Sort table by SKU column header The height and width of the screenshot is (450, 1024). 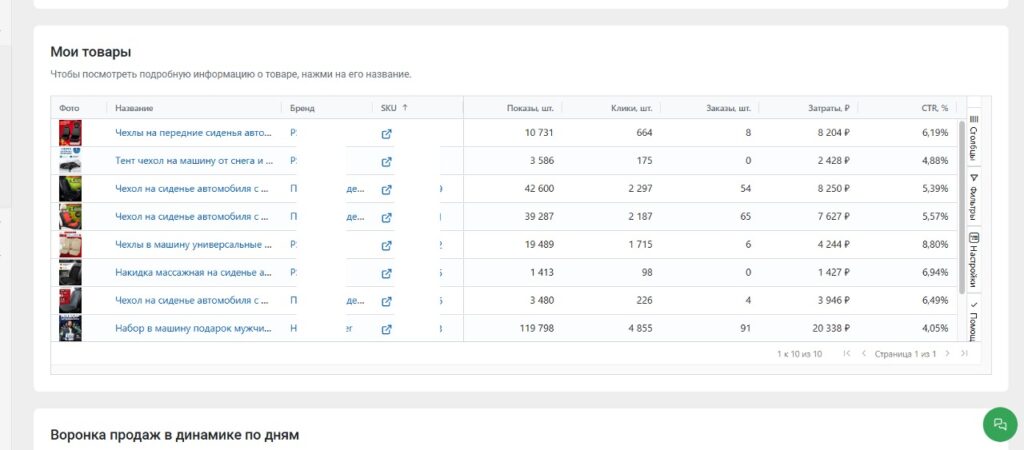coord(394,108)
